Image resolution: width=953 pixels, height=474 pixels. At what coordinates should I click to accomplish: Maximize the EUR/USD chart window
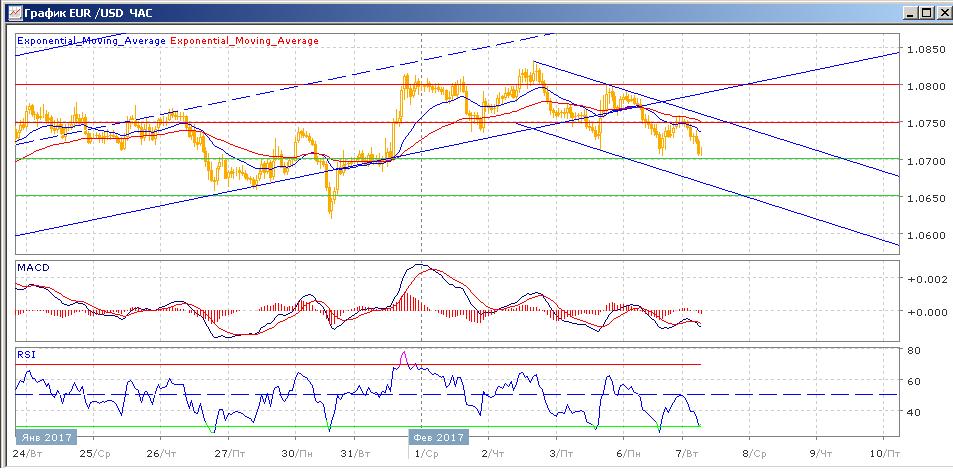click(925, 13)
